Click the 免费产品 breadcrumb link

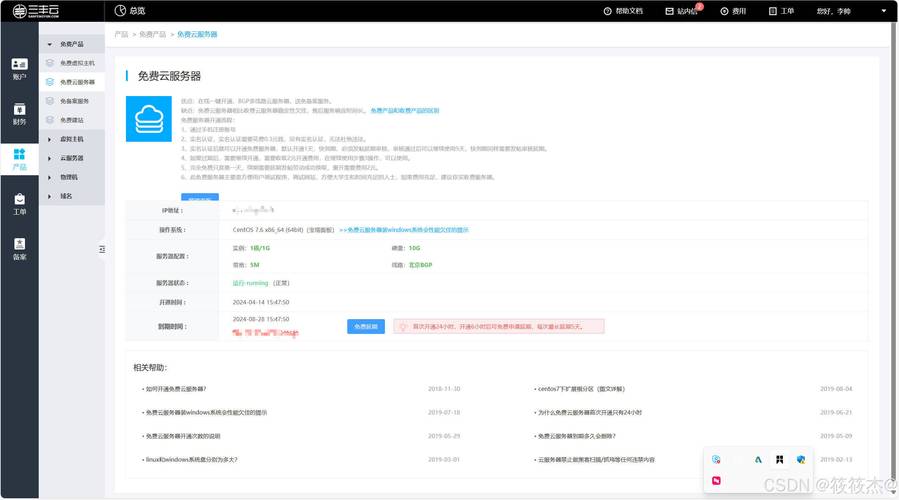(x=153, y=34)
